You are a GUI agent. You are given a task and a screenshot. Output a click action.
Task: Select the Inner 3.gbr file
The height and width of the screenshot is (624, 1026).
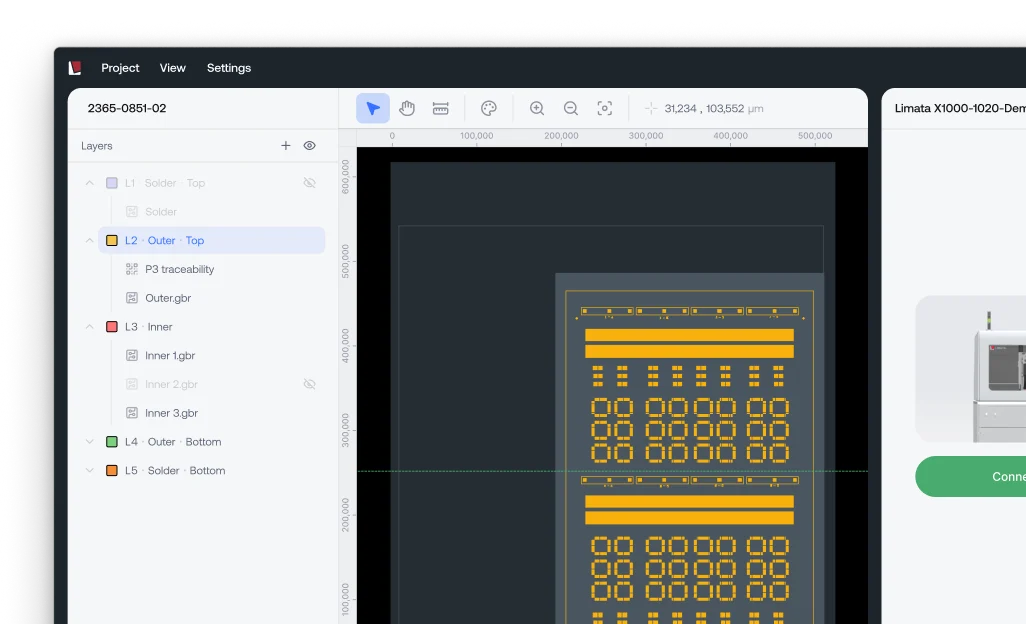click(x=171, y=413)
